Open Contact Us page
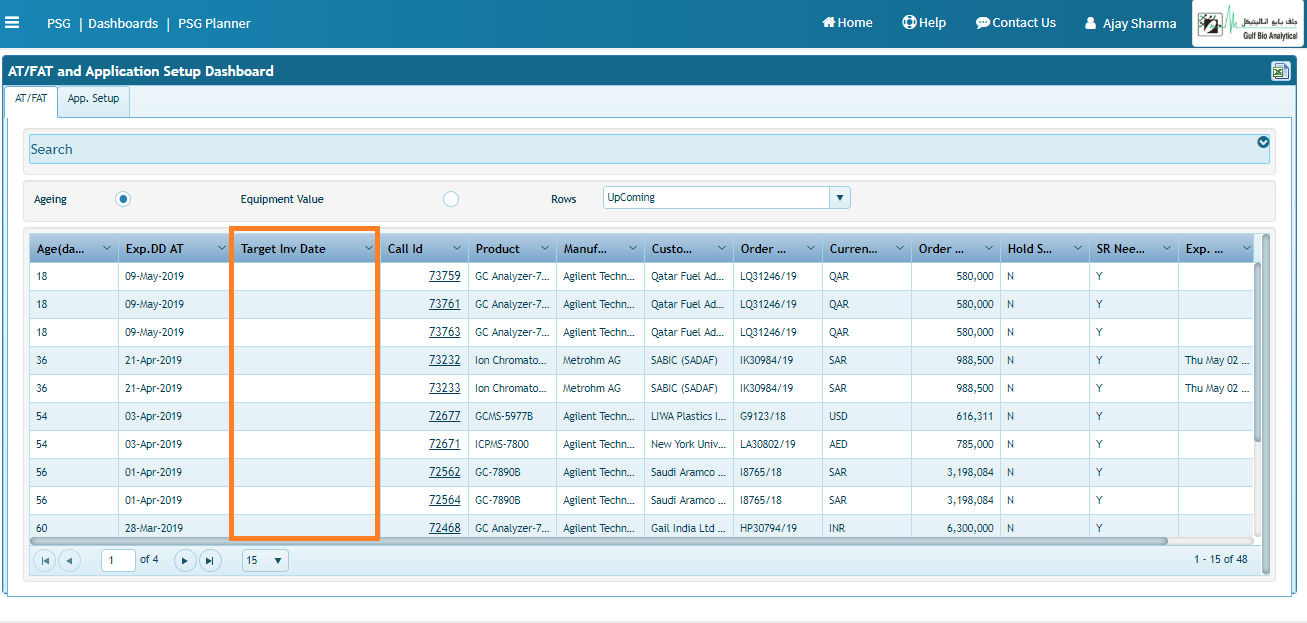The image size is (1307, 623). tap(1015, 23)
